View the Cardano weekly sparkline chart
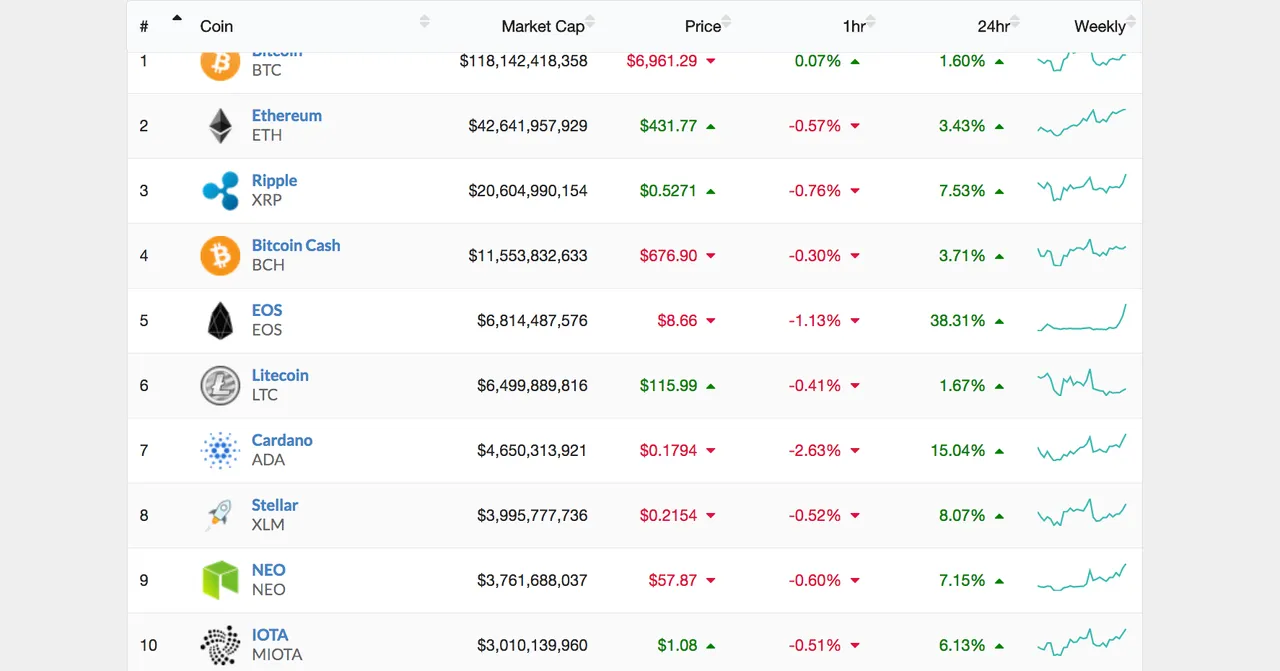1280x671 pixels. (x=1082, y=447)
